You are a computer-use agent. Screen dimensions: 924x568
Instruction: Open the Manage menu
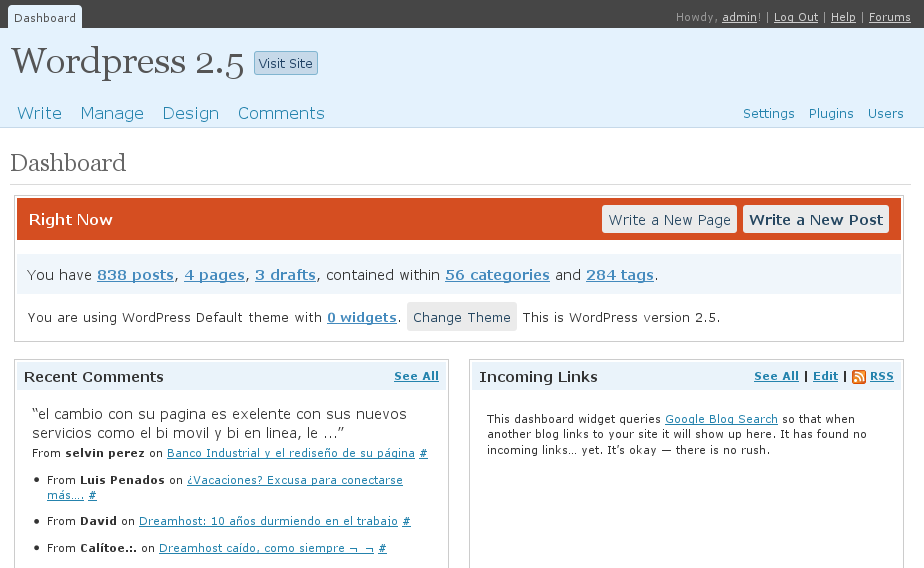tap(112, 113)
